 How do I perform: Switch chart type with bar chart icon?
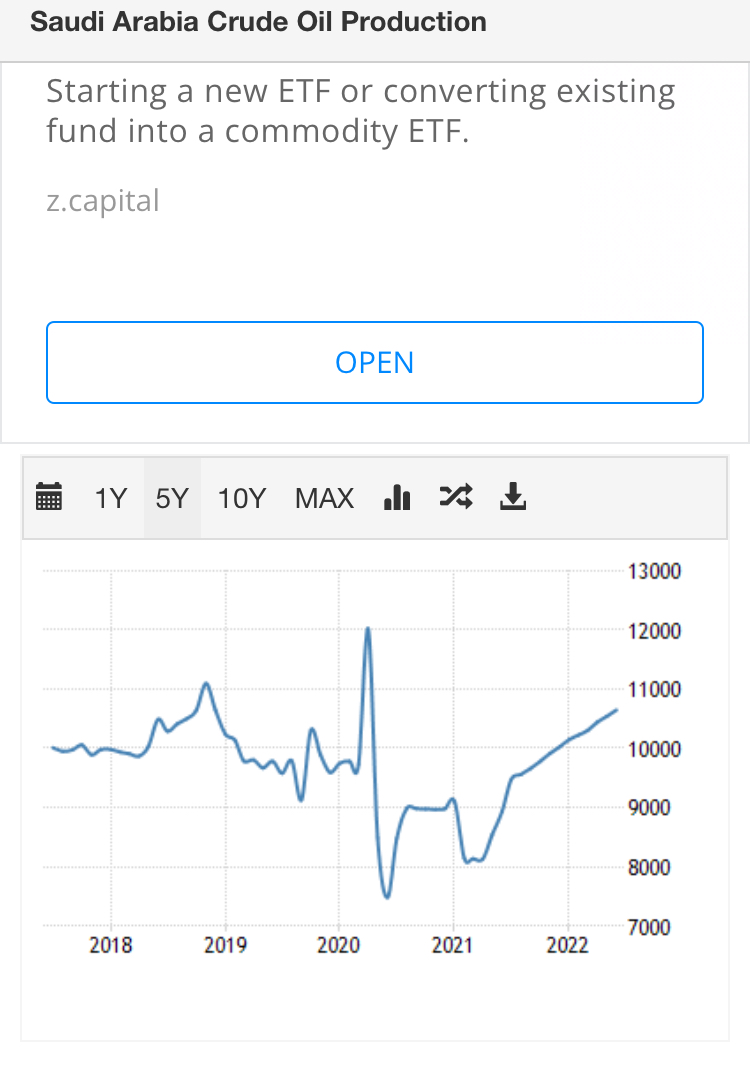[397, 497]
